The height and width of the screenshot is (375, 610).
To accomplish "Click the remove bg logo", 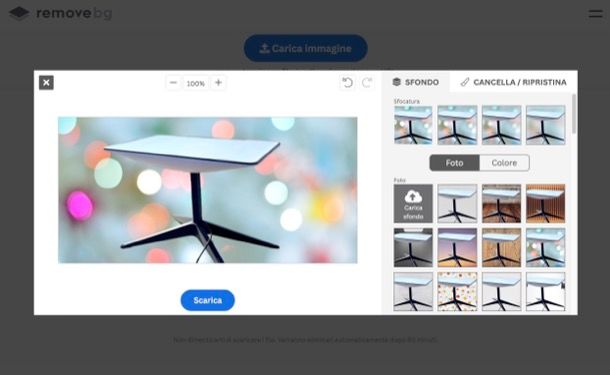I will coord(60,13).
